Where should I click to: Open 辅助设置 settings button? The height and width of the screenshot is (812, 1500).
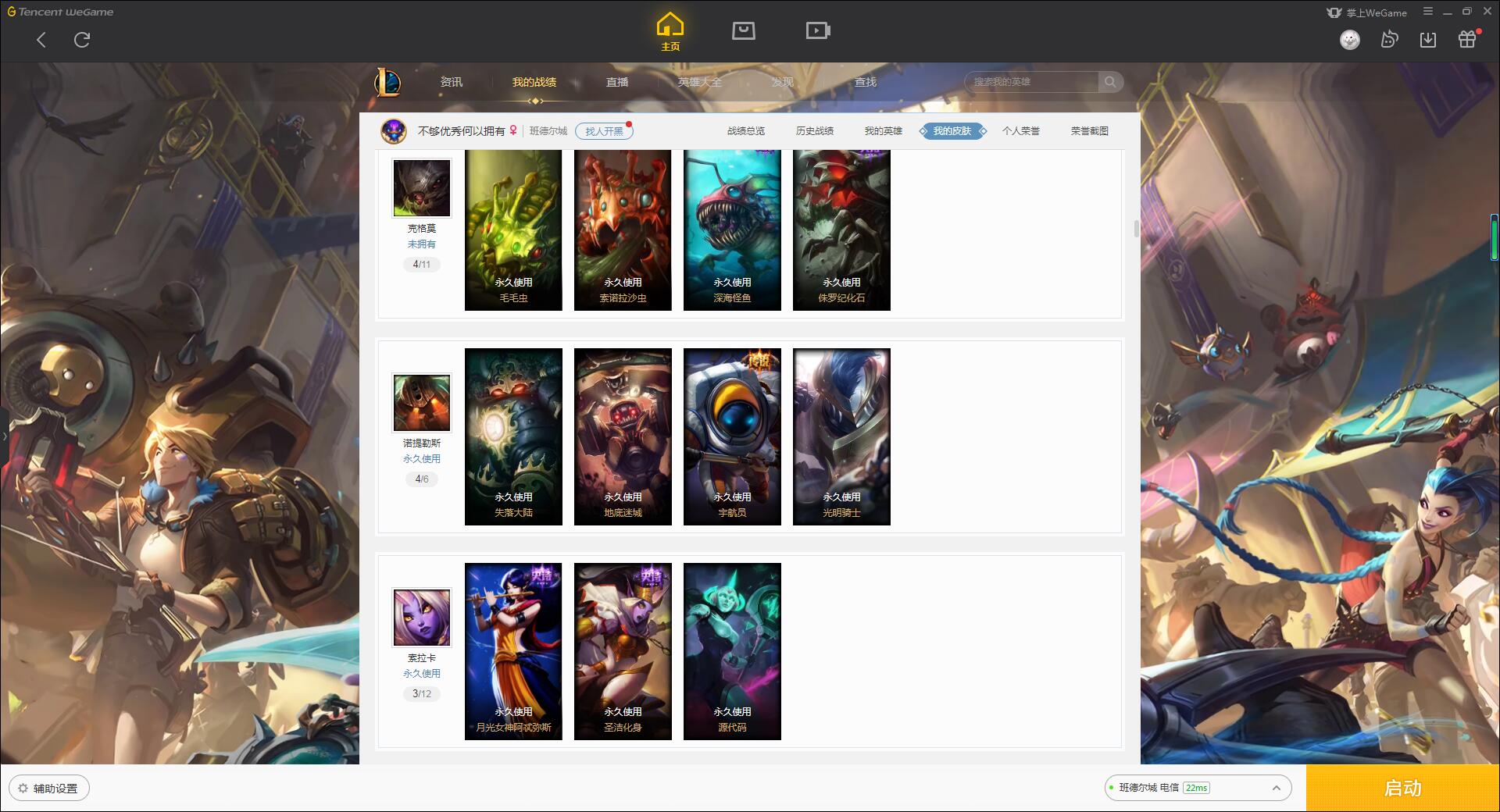coord(49,789)
